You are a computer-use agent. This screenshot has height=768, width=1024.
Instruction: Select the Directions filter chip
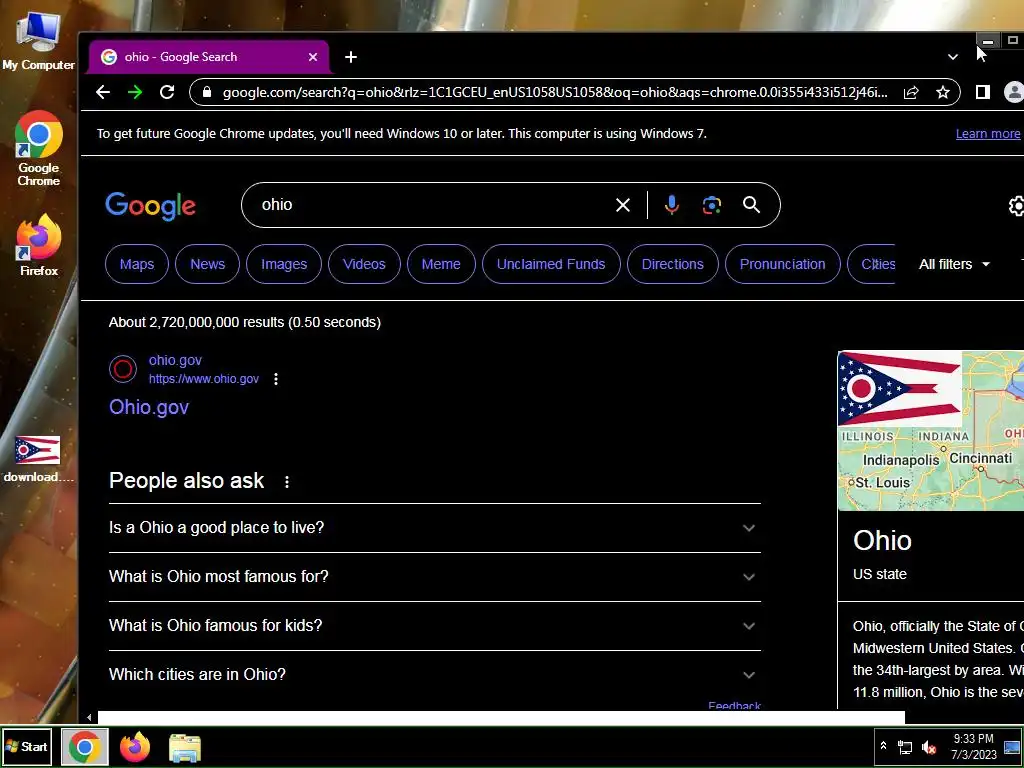[673, 264]
